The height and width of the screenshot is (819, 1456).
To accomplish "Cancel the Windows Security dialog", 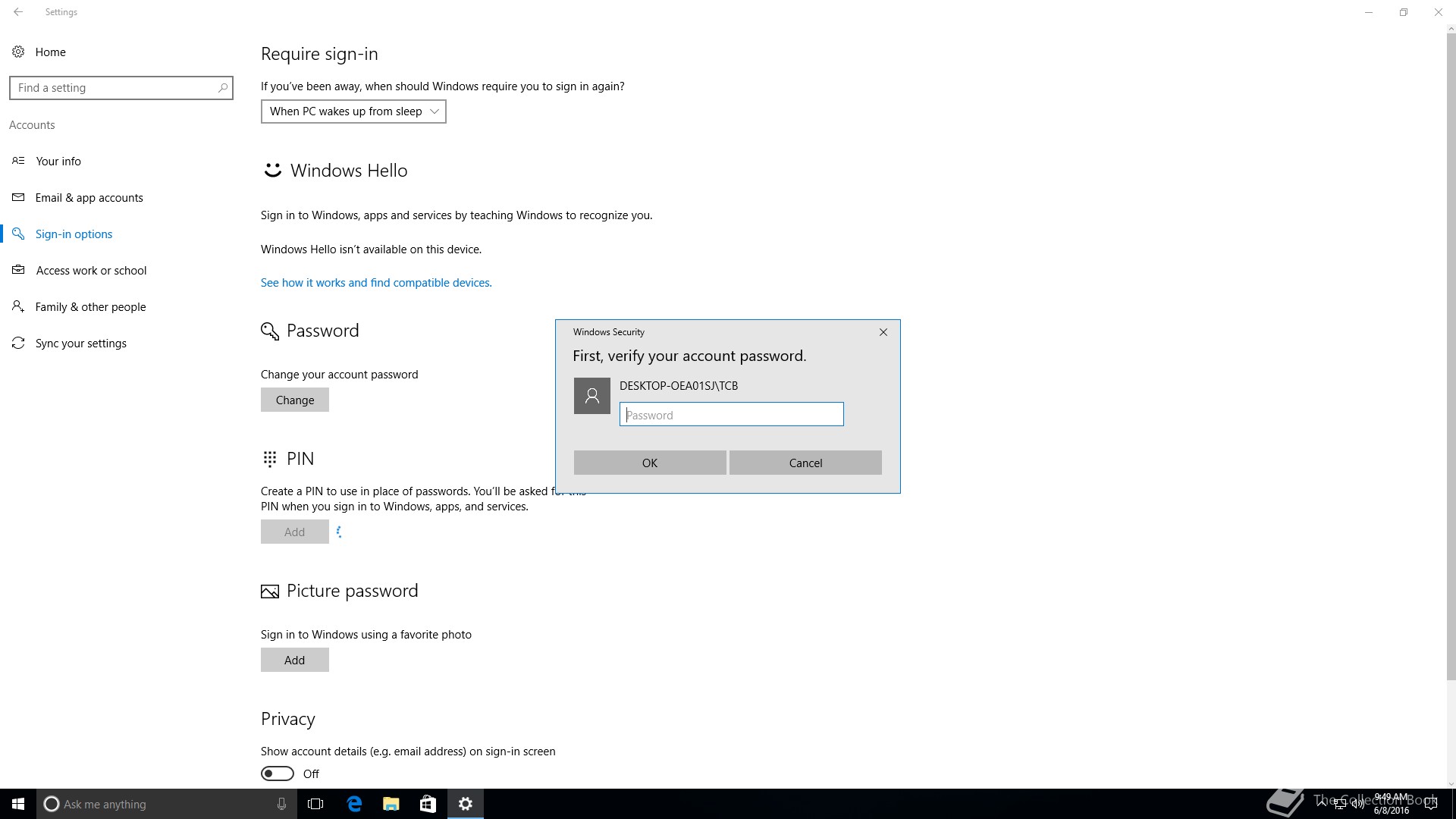I will (805, 463).
